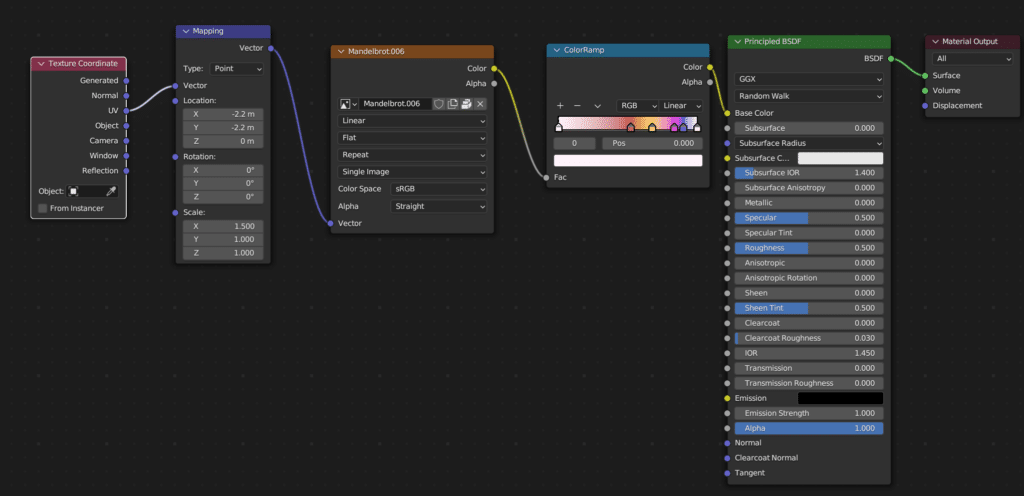Click the open image folder icon
Viewport: 1024px width, 496px height.
(x=466, y=104)
